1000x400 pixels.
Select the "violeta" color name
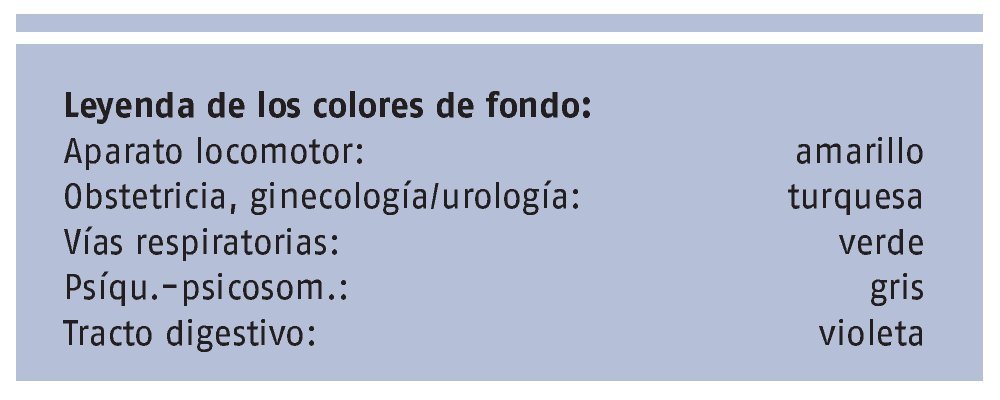tap(867, 334)
